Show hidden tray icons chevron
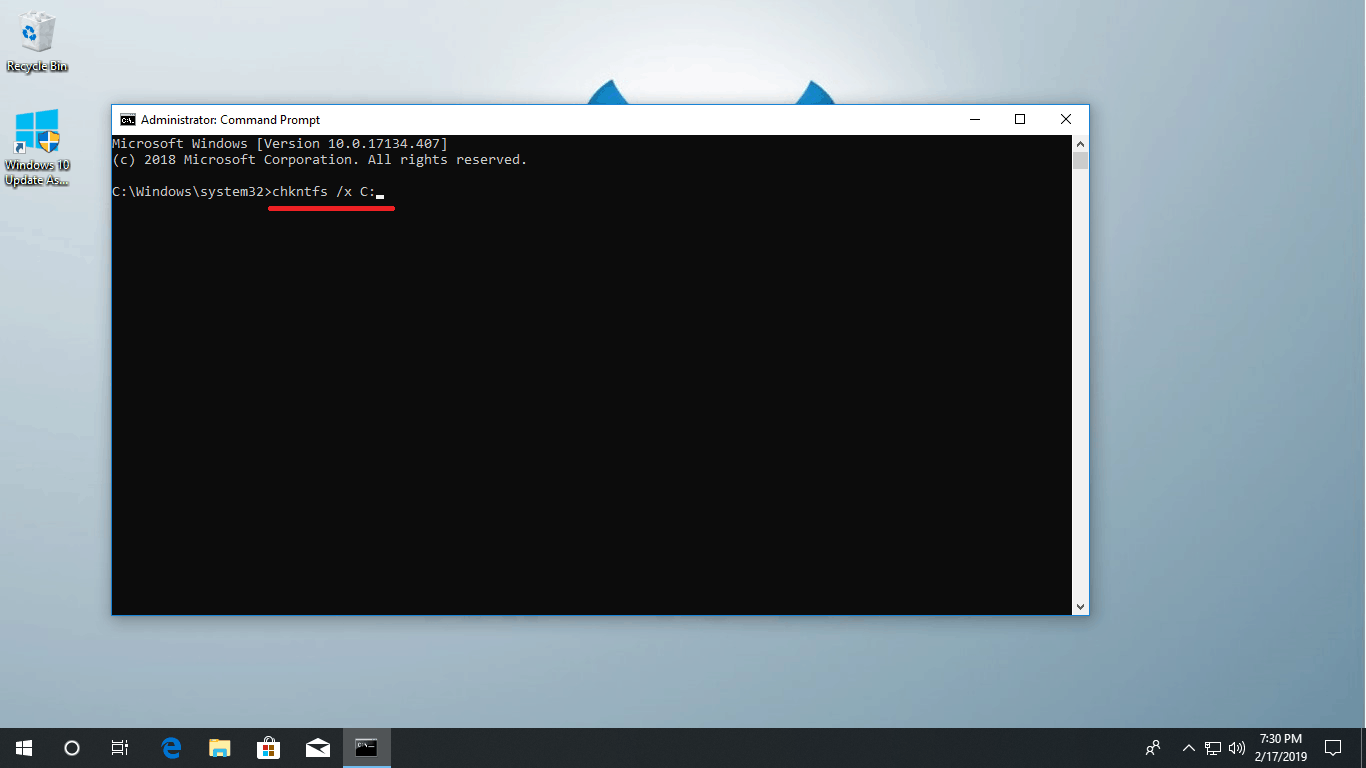The image size is (1366, 768). [x=1189, y=748]
